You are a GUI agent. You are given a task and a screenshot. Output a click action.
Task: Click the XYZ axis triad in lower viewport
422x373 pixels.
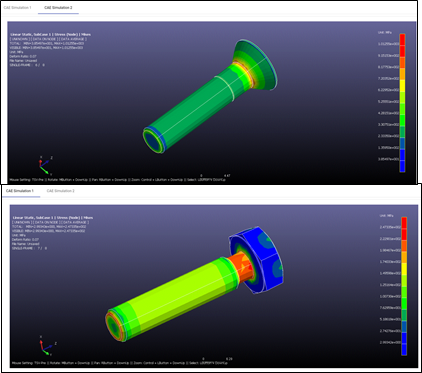(x=47, y=346)
